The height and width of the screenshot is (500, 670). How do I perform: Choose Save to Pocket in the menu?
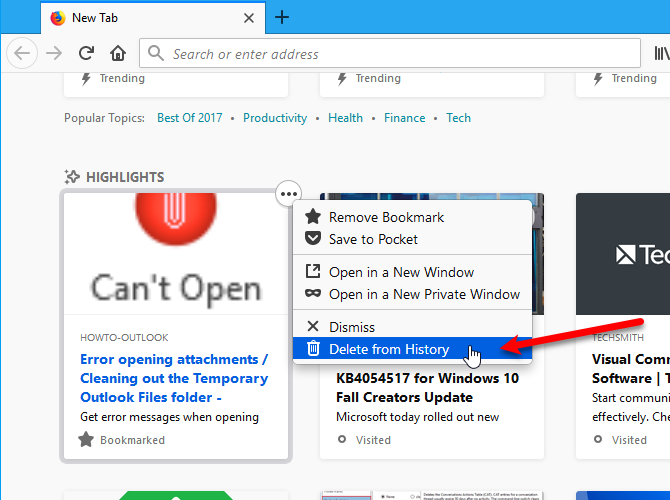click(412, 239)
